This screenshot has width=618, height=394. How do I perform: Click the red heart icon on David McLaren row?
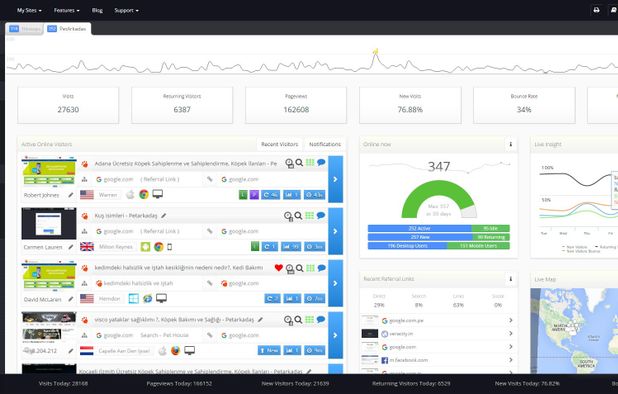(x=279, y=268)
